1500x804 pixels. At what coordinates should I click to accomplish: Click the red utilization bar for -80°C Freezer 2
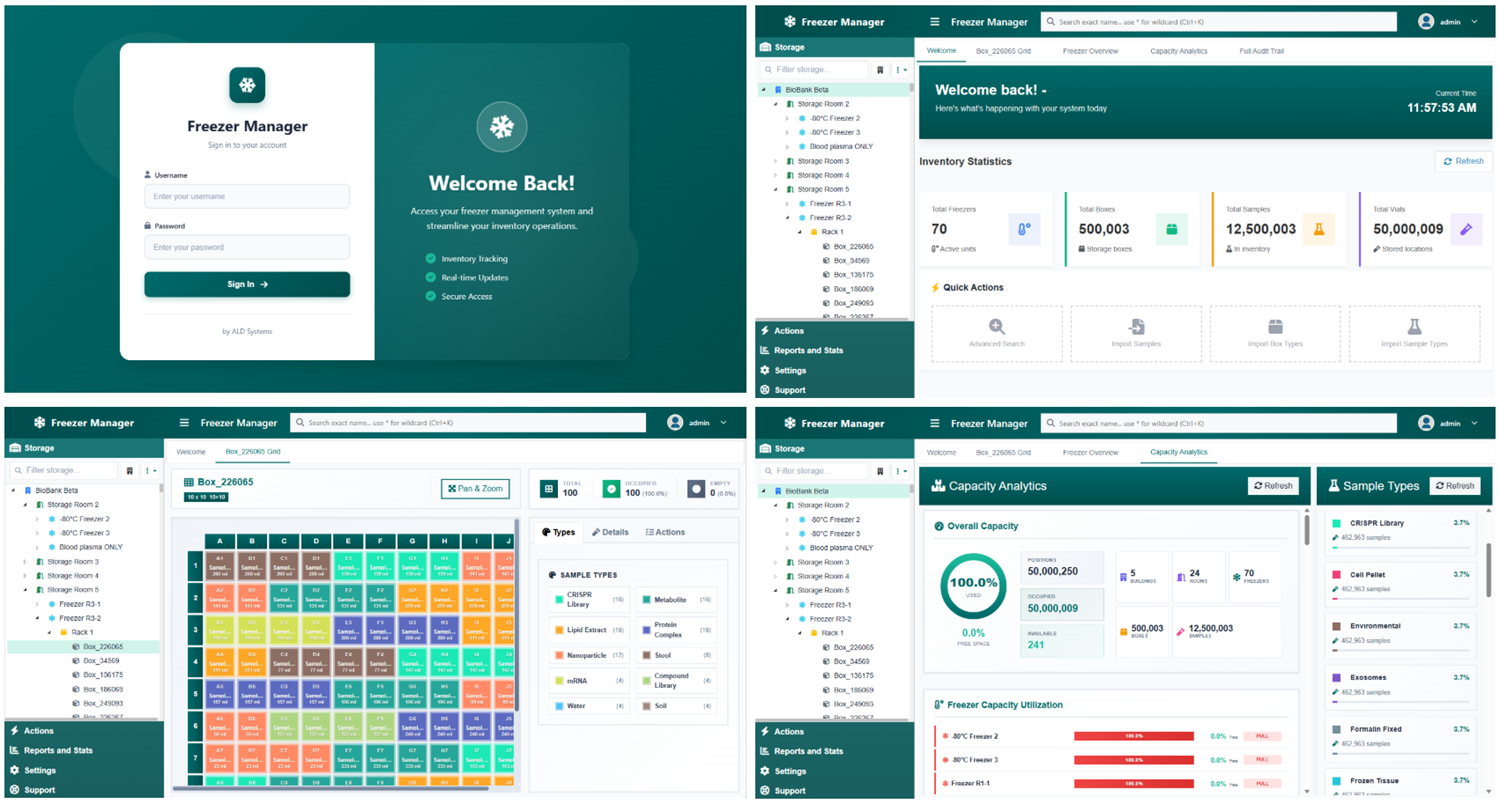1134,736
